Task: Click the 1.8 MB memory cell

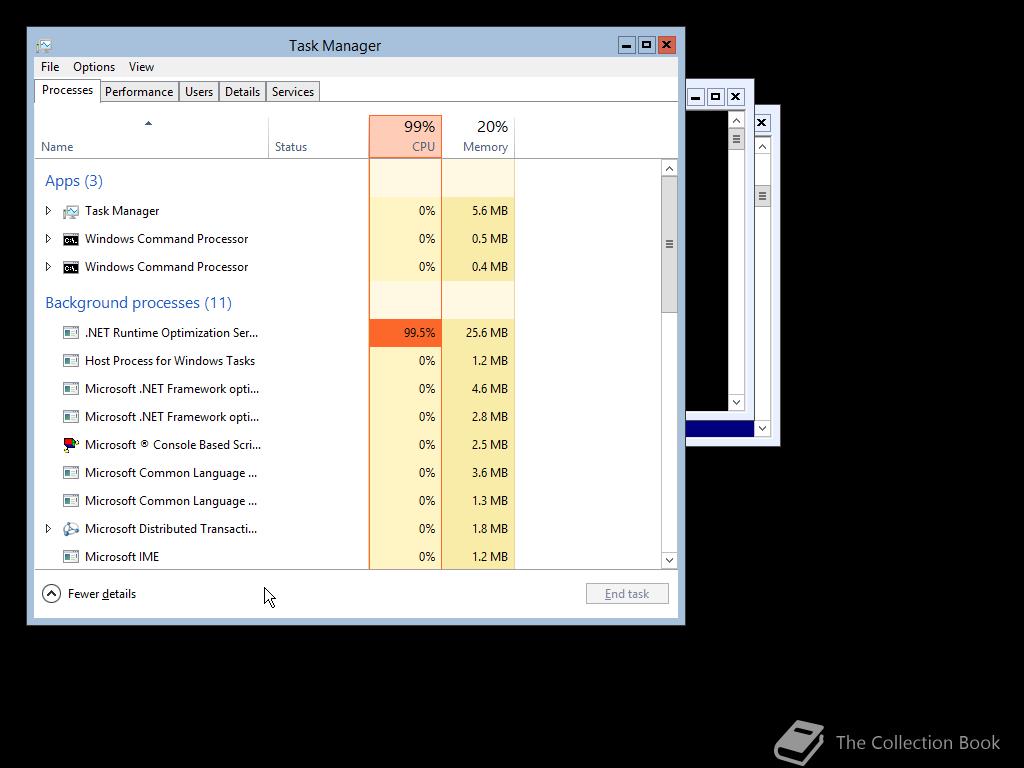Action: click(478, 529)
